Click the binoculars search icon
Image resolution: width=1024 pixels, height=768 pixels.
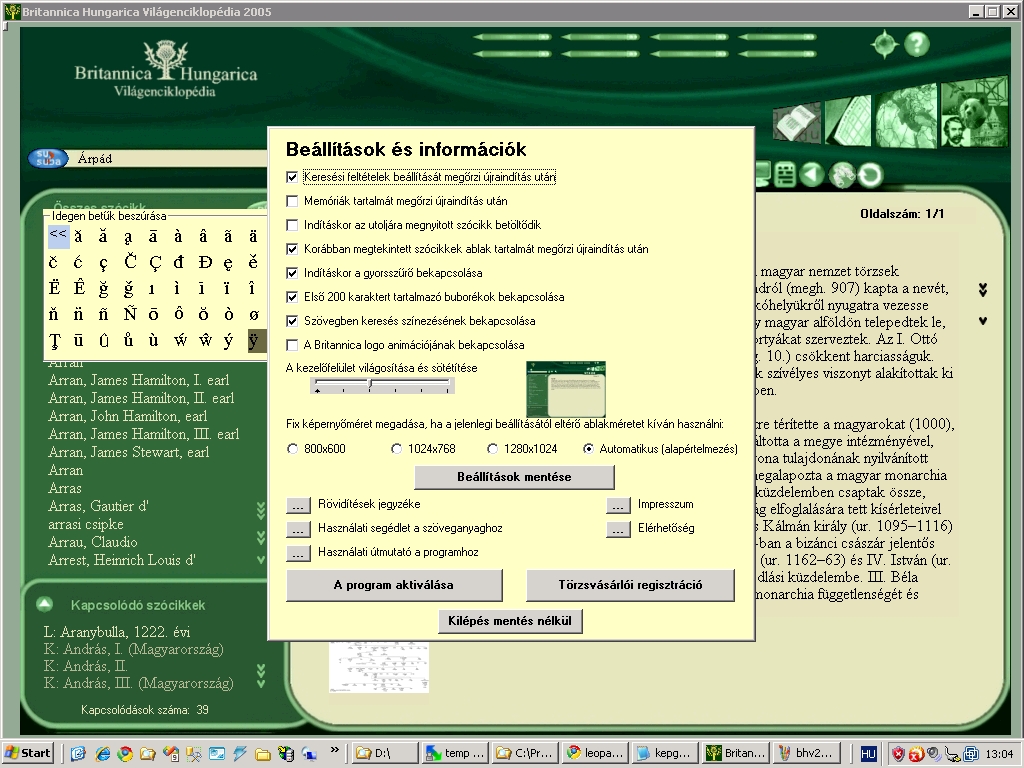click(841, 175)
